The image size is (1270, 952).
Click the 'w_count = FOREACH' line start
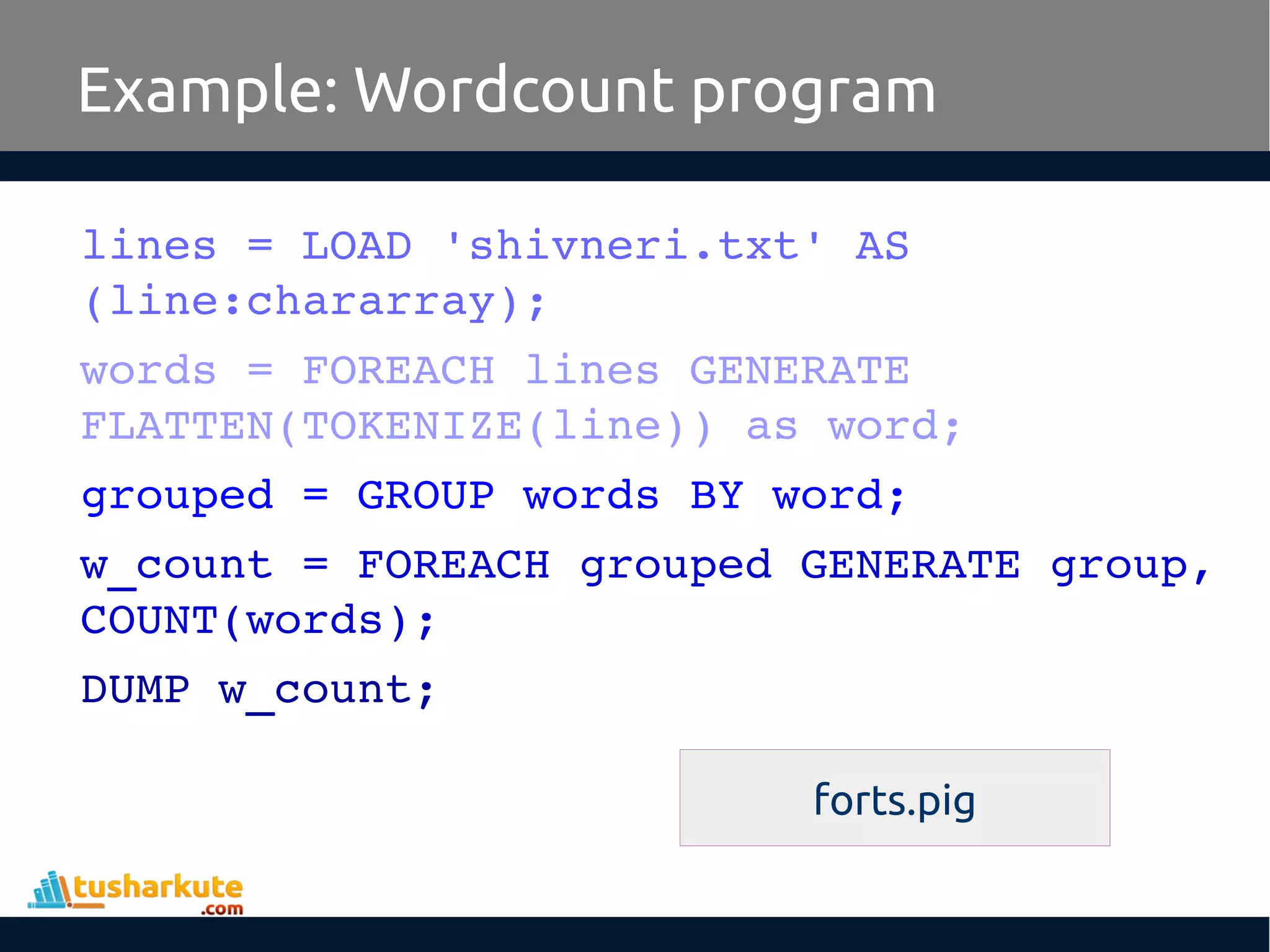177,565
